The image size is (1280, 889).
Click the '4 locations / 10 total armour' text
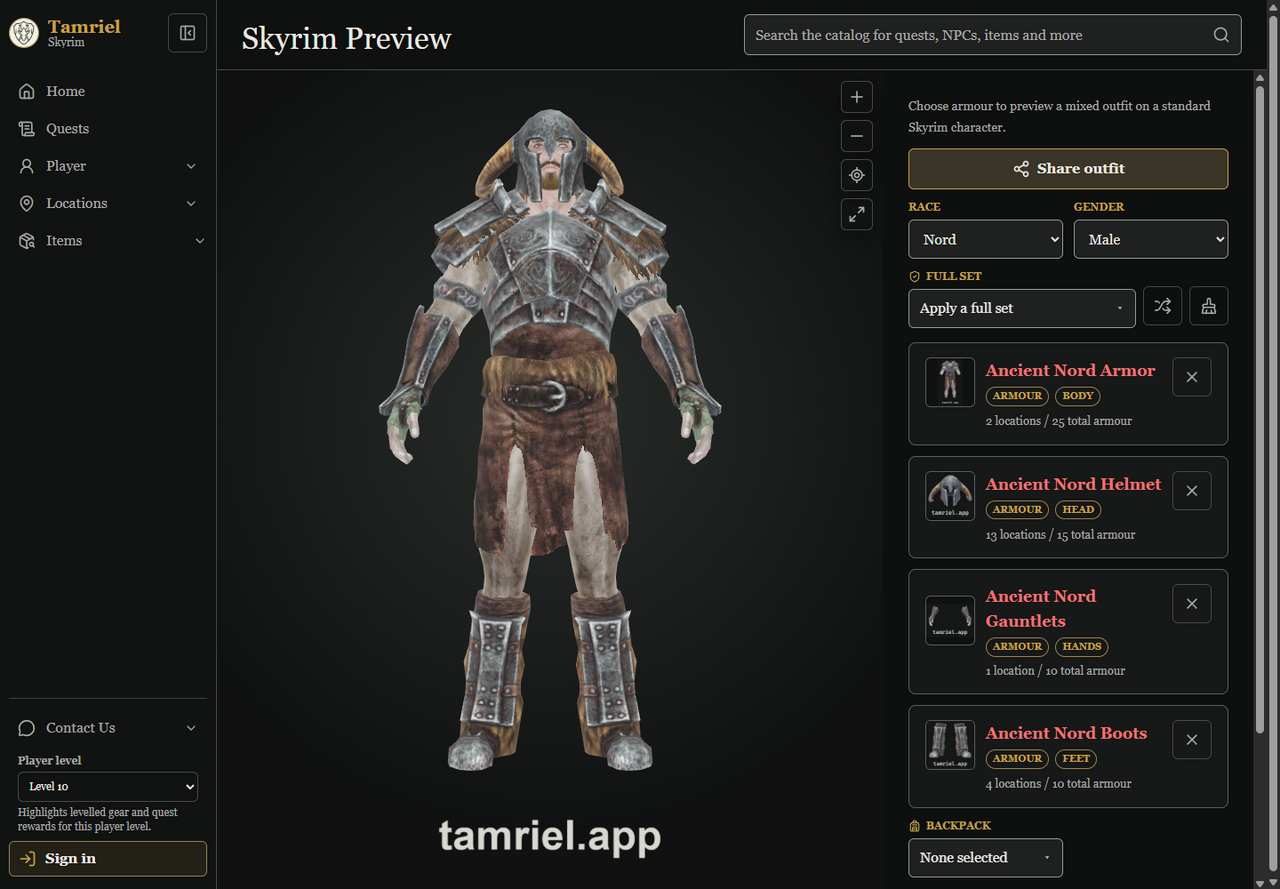(x=1059, y=784)
